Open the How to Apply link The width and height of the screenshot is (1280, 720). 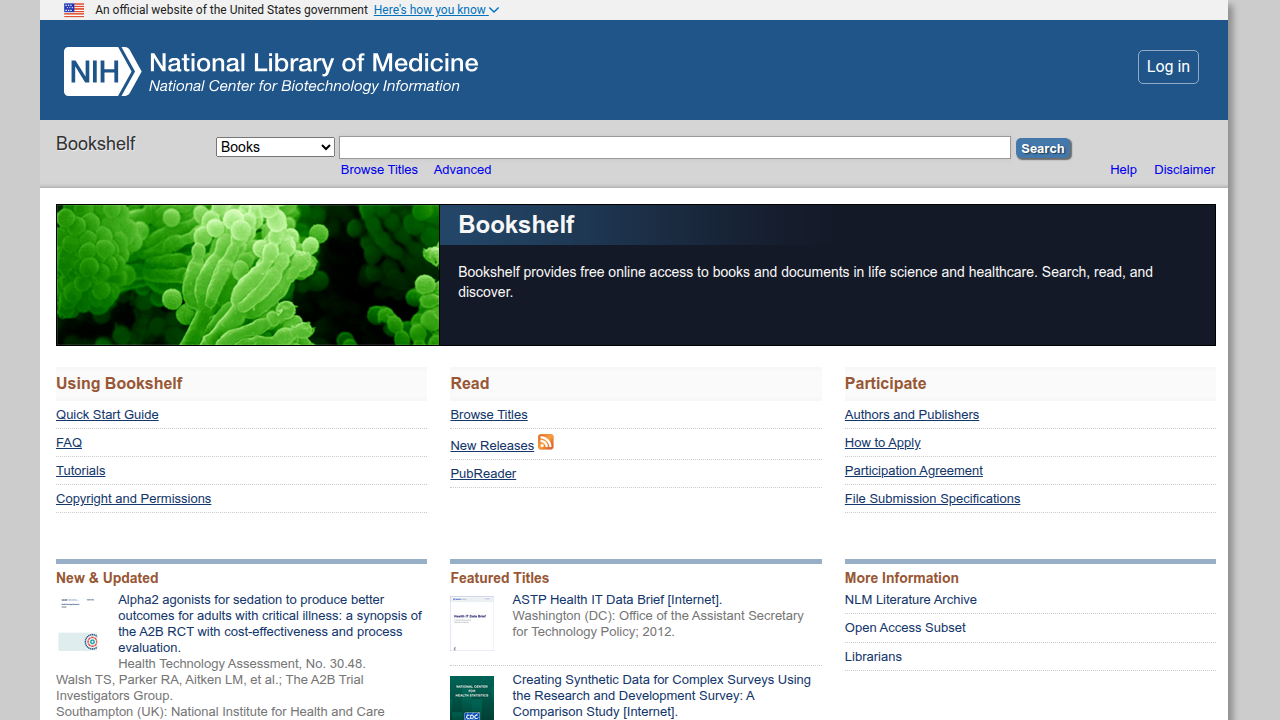coord(882,443)
